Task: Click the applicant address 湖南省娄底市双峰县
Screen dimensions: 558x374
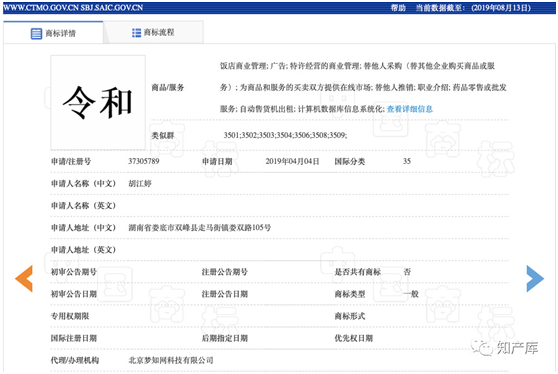Action: 199,228
